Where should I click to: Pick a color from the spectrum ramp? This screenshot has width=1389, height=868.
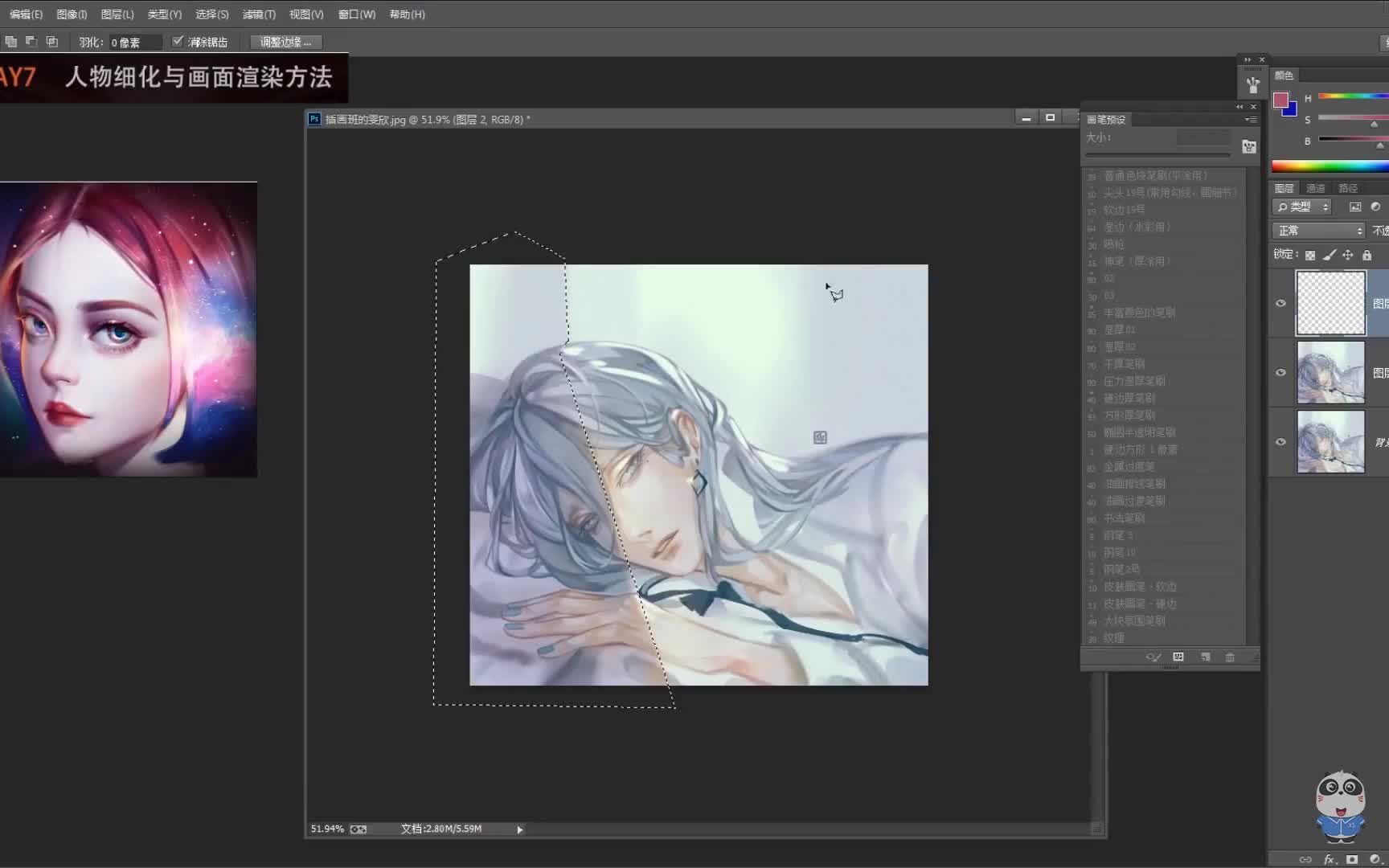click(1330, 166)
